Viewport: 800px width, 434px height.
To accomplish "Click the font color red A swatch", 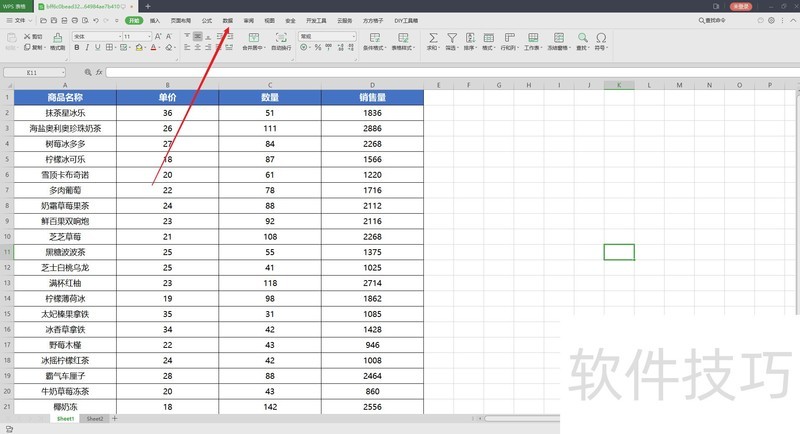I will 153,47.
